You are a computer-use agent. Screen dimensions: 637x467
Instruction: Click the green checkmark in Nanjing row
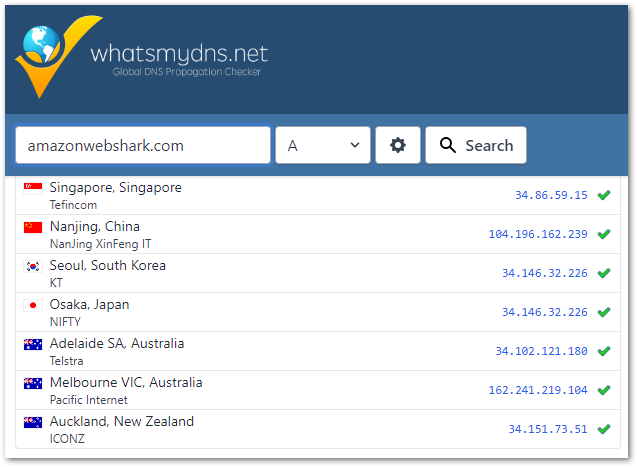click(604, 234)
